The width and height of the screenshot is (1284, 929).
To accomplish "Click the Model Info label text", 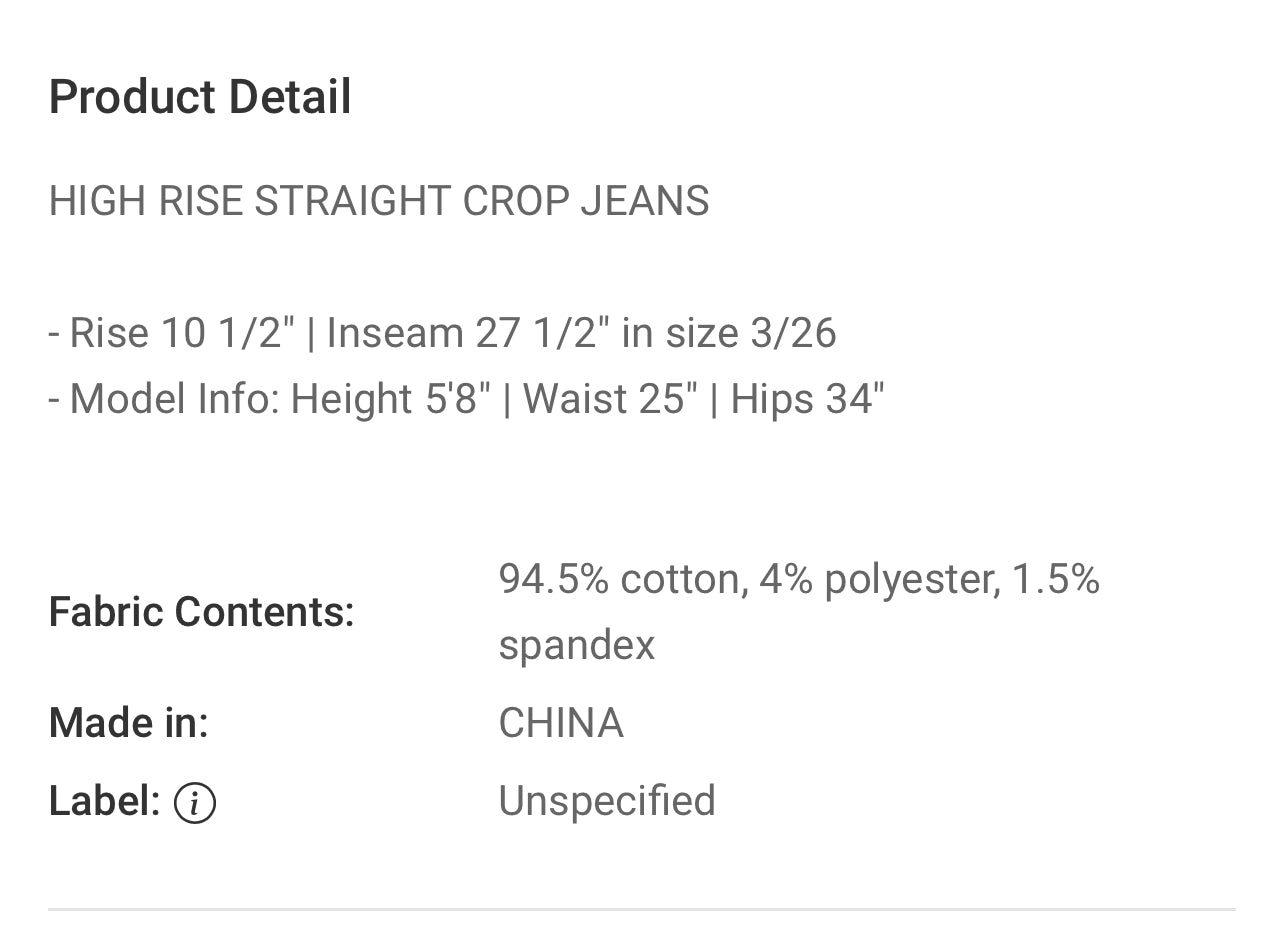I will 175,399.
